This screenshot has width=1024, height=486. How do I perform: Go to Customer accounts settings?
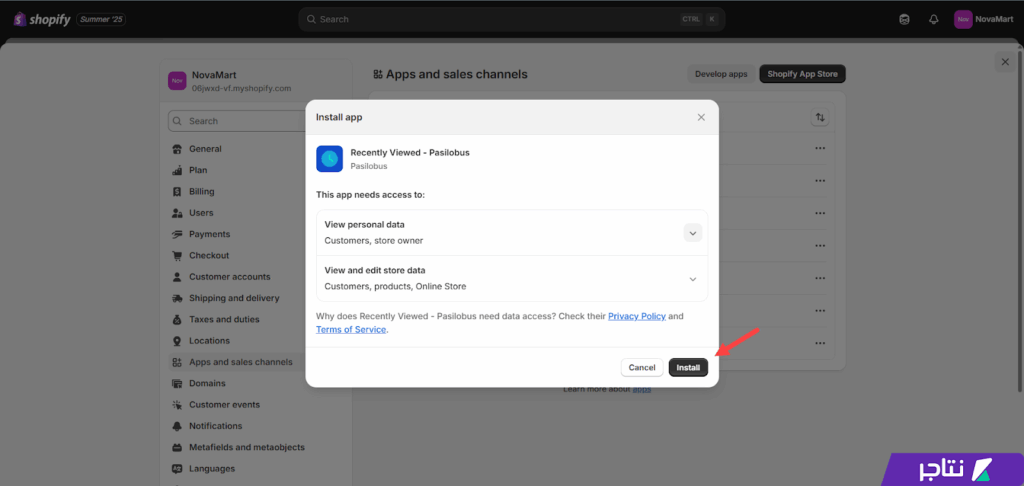[229, 277]
